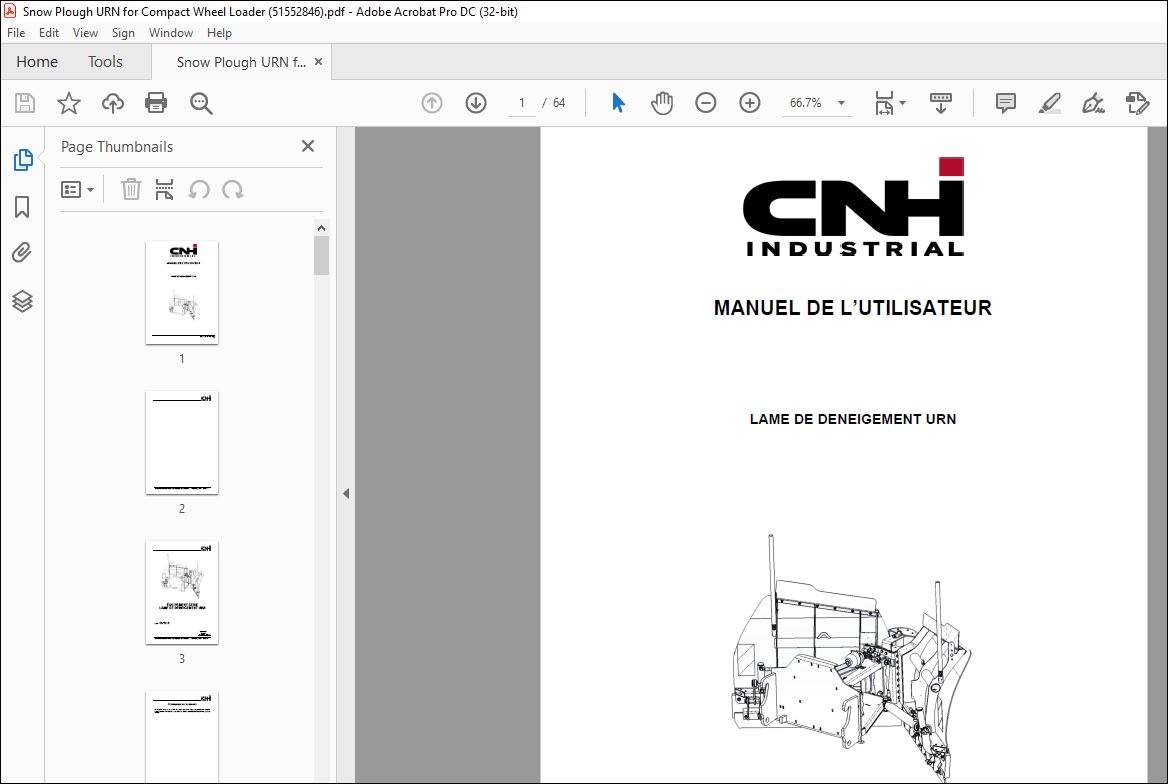Open the Edit menu

48,33
